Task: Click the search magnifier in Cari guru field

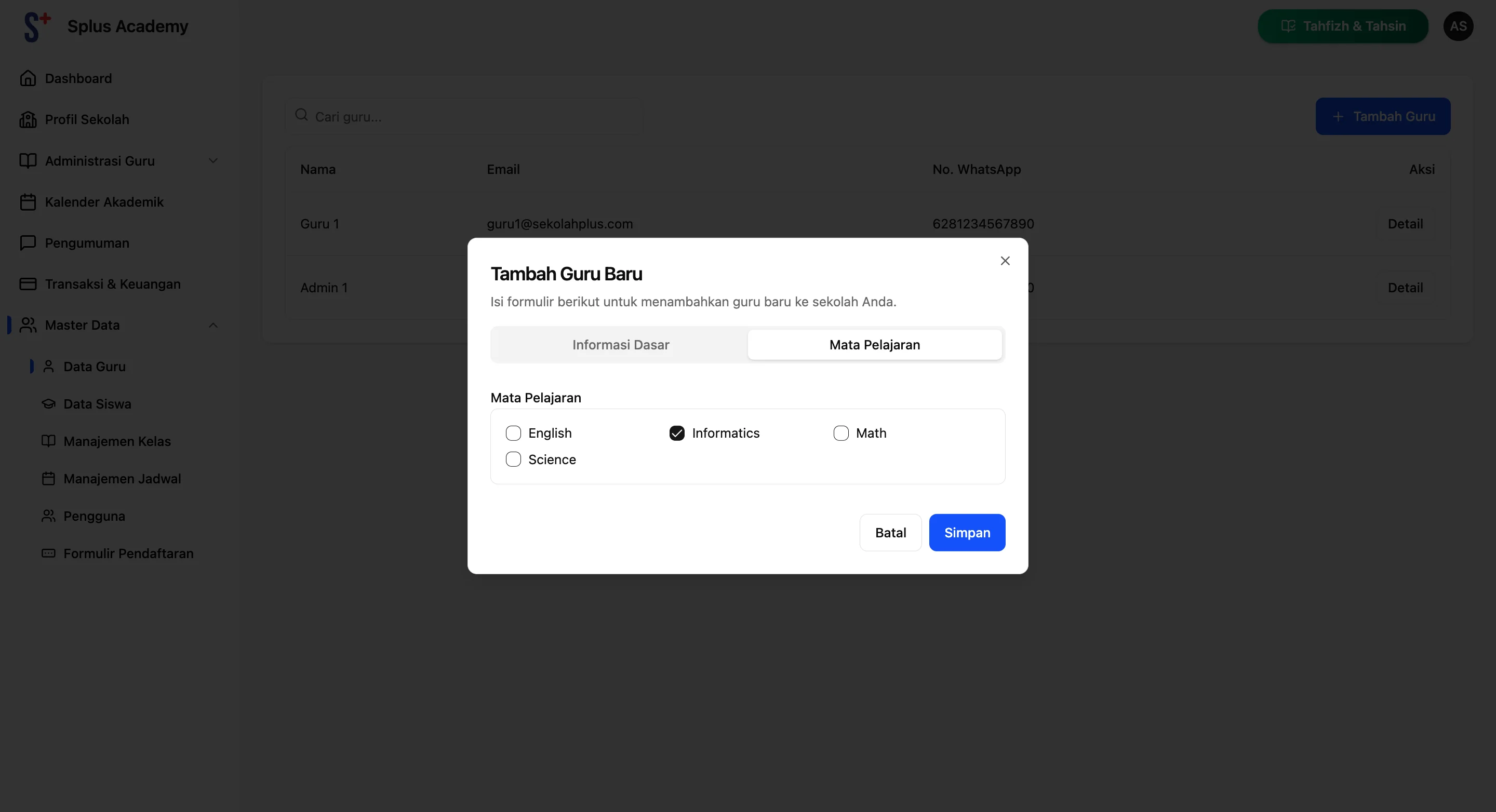Action: (302, 115)
